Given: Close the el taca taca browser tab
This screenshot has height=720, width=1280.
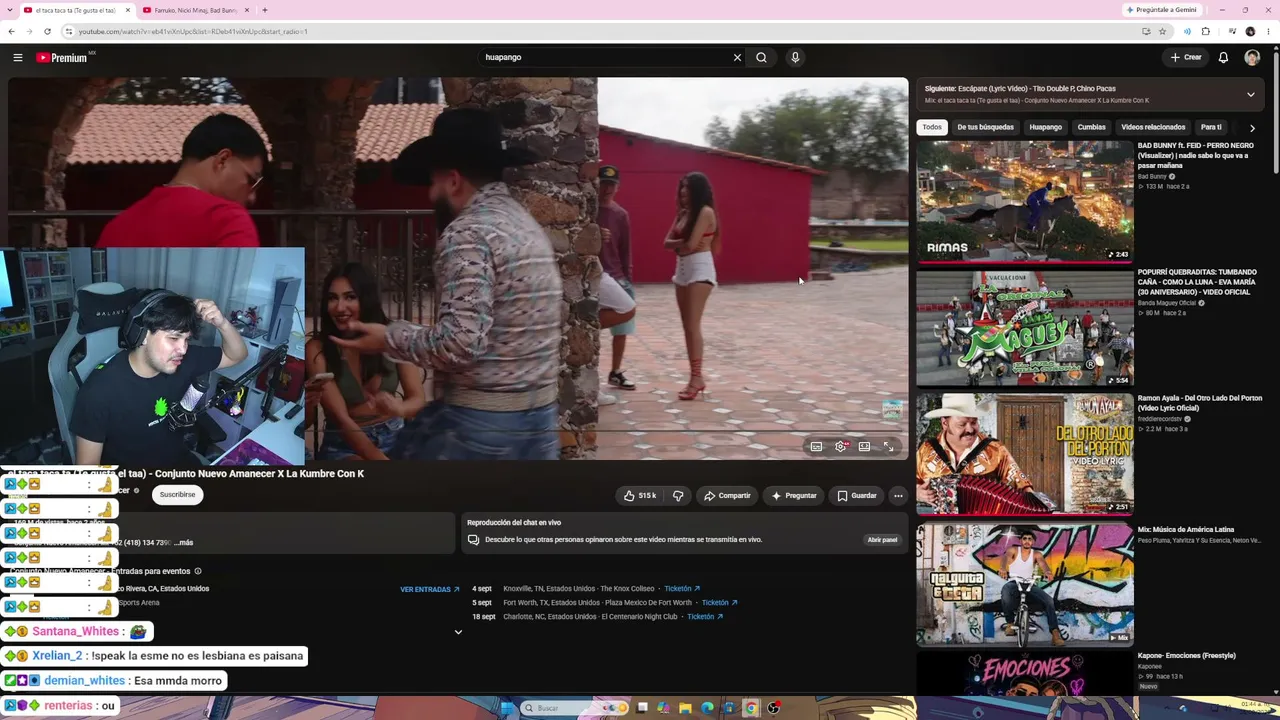Looking at the screenshot, I should click(x=127, y=10).
